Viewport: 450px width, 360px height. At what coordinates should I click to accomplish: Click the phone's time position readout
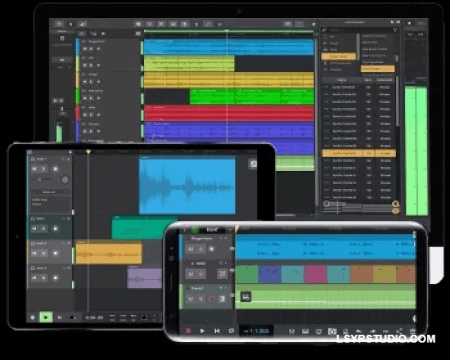(x=256, y=331)
